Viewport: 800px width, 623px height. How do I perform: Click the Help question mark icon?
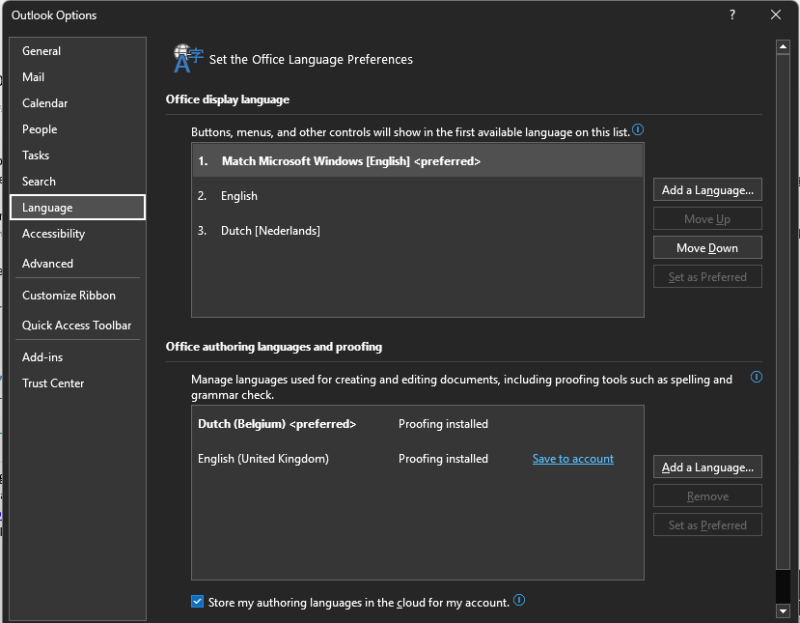(x=732, y=15)
